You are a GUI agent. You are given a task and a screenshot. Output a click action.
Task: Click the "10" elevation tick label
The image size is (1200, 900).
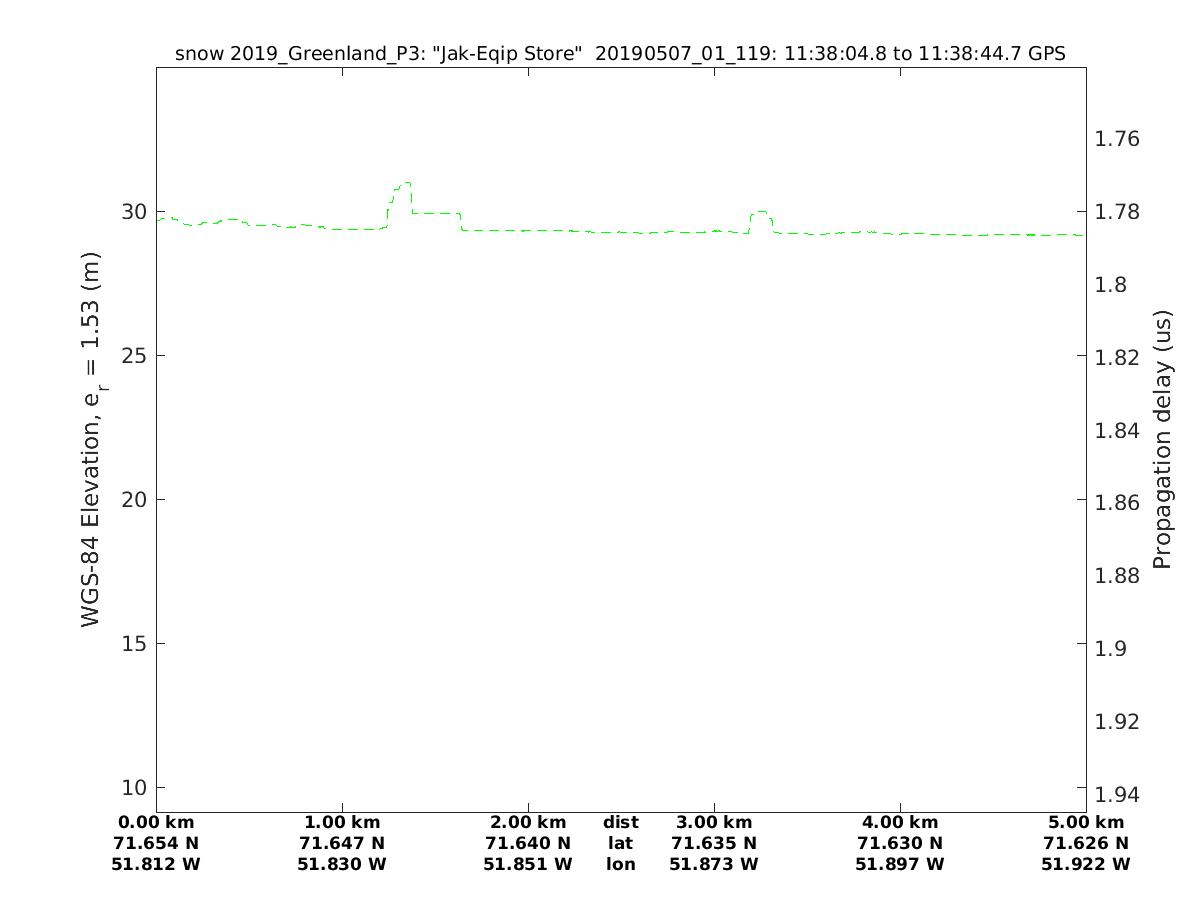134,787
